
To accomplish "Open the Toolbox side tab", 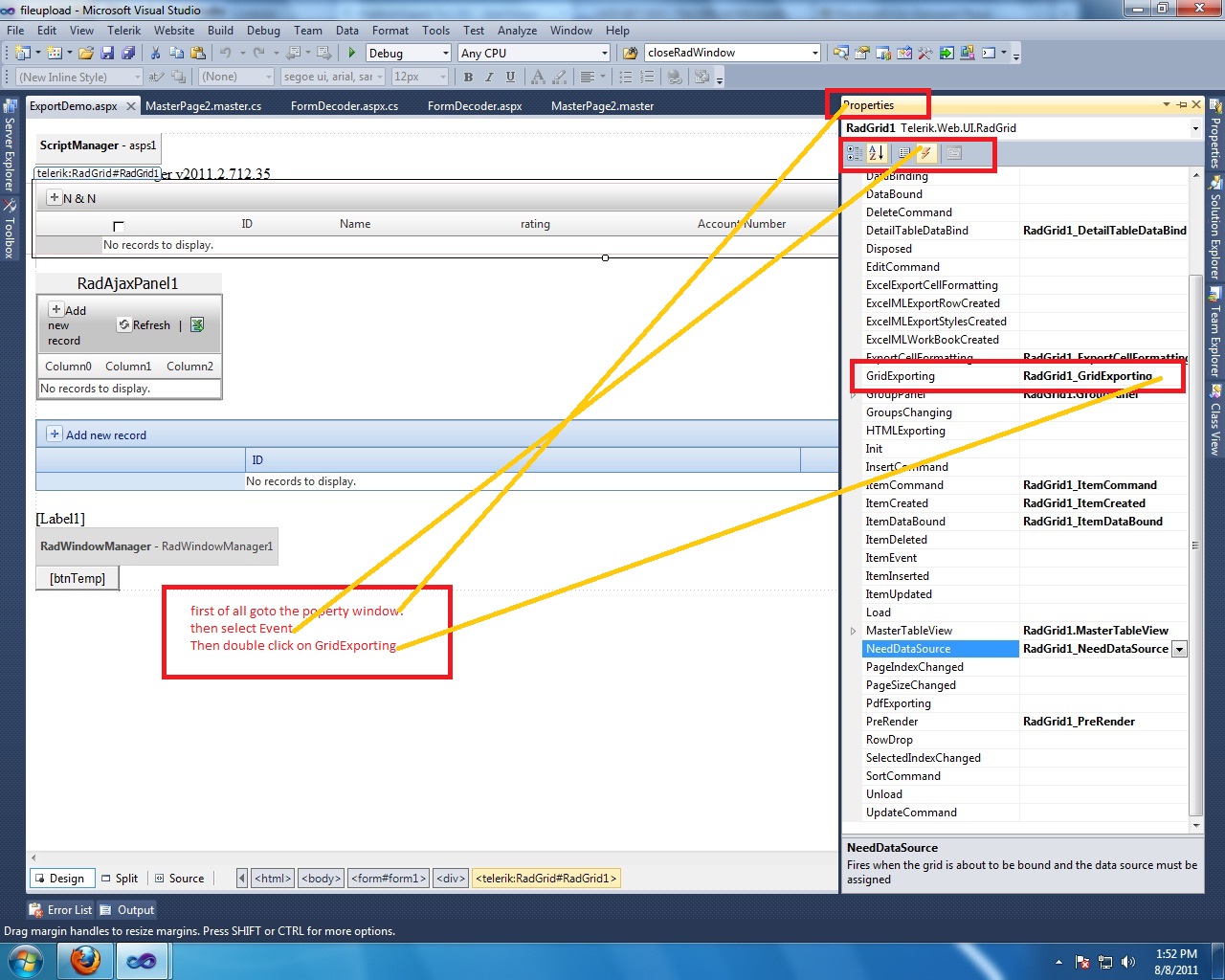I will (x=10, y=230).
